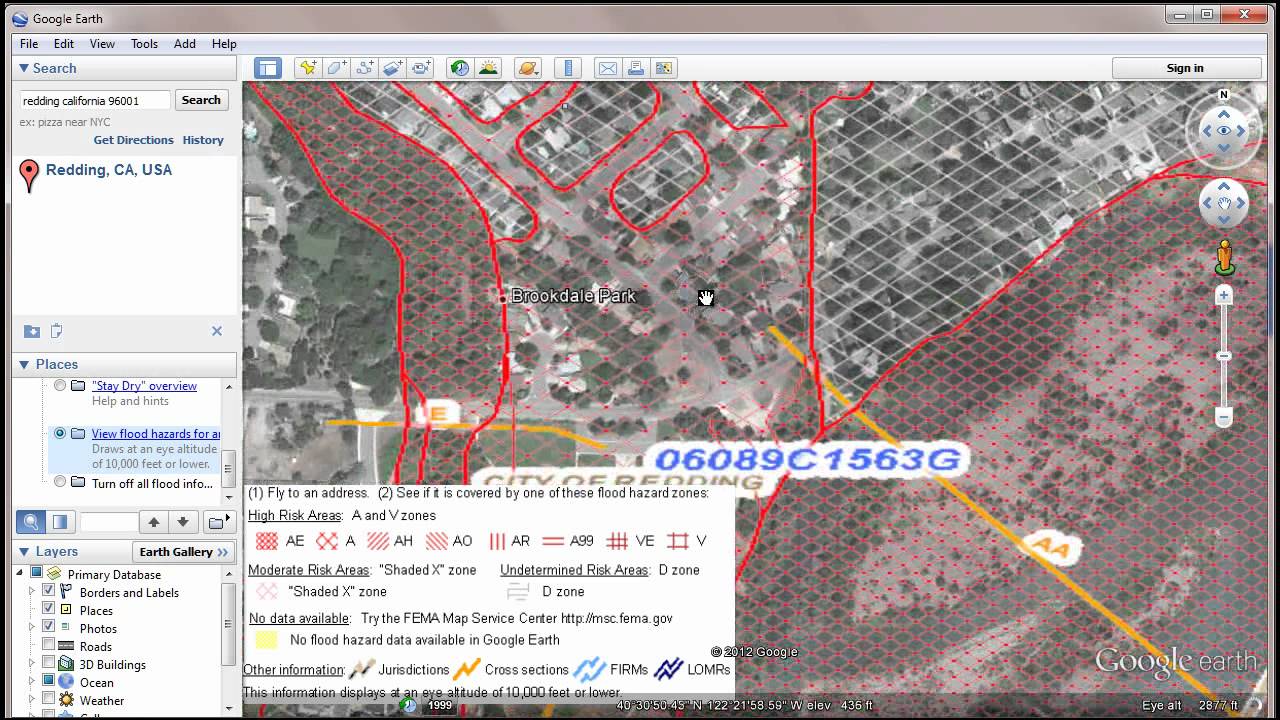Click the vertical zoom slider track

[x=1224, y=356]
